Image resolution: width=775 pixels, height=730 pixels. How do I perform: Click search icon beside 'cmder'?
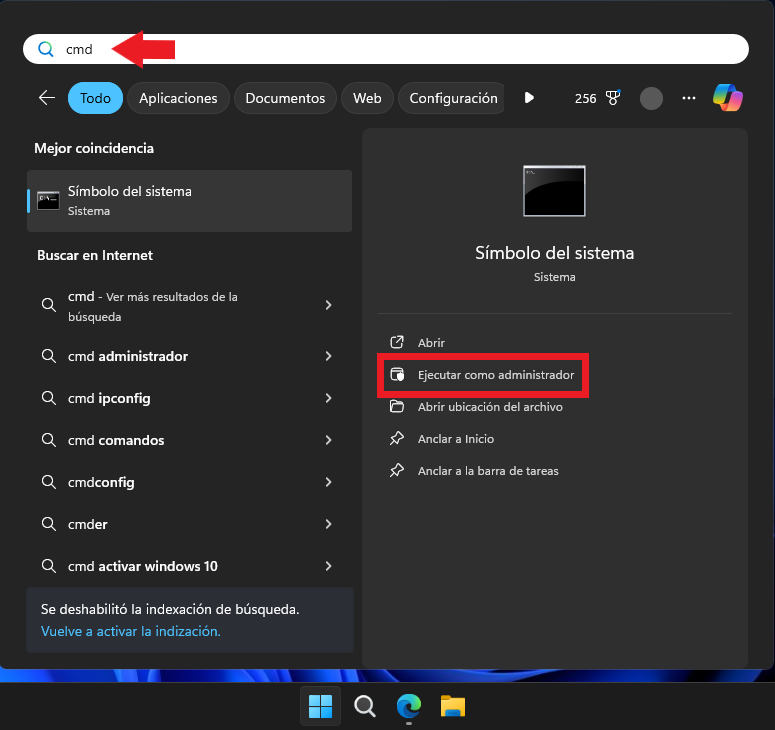click(x=48, y=524)
